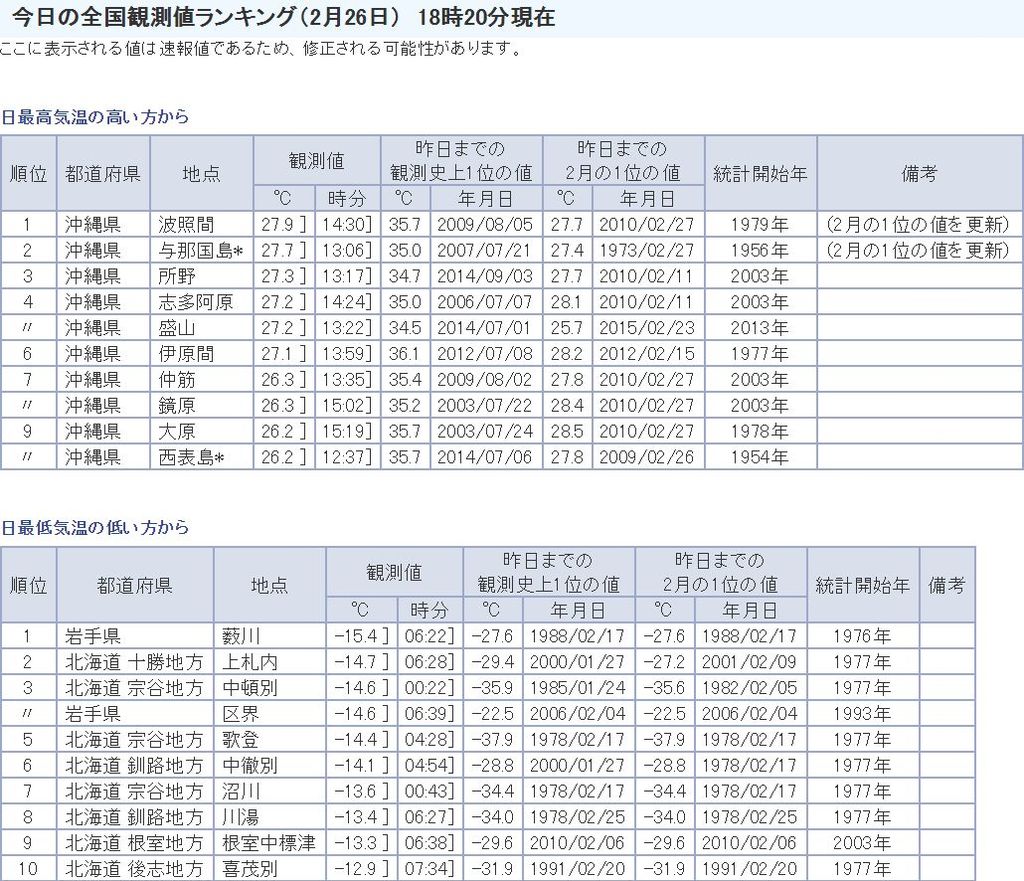Viewport: 1024px width, 881px height.
Task: Click the 日最高気温の高い方から section heading
Action: click(95, 117)
